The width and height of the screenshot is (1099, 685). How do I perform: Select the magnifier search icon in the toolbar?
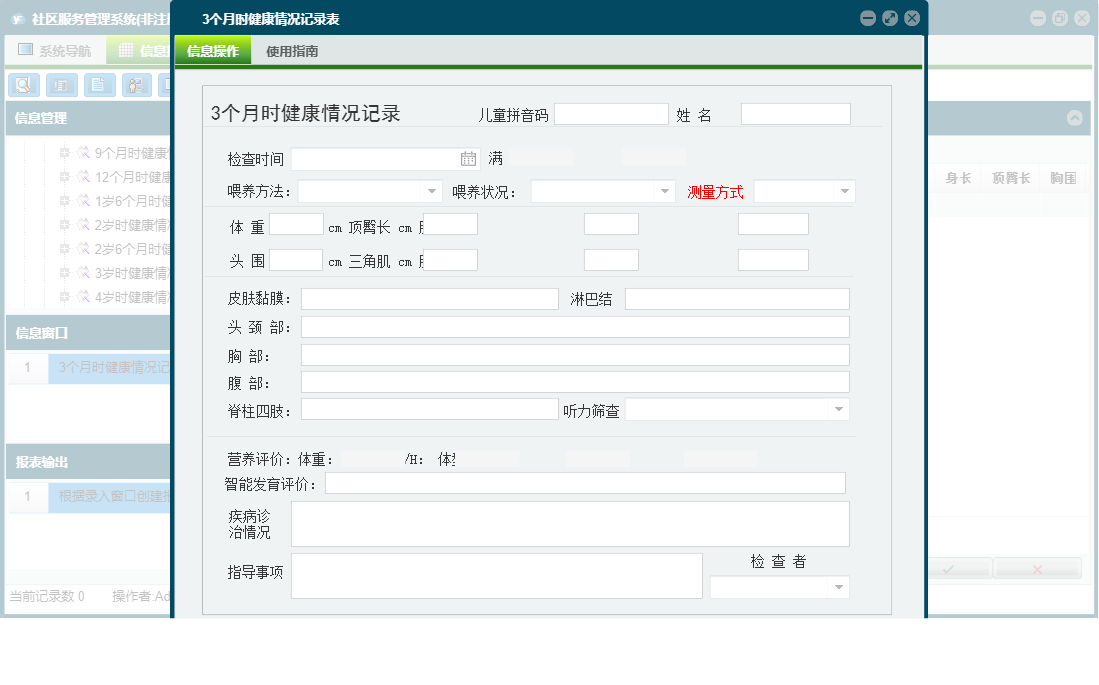pos(22,85)
